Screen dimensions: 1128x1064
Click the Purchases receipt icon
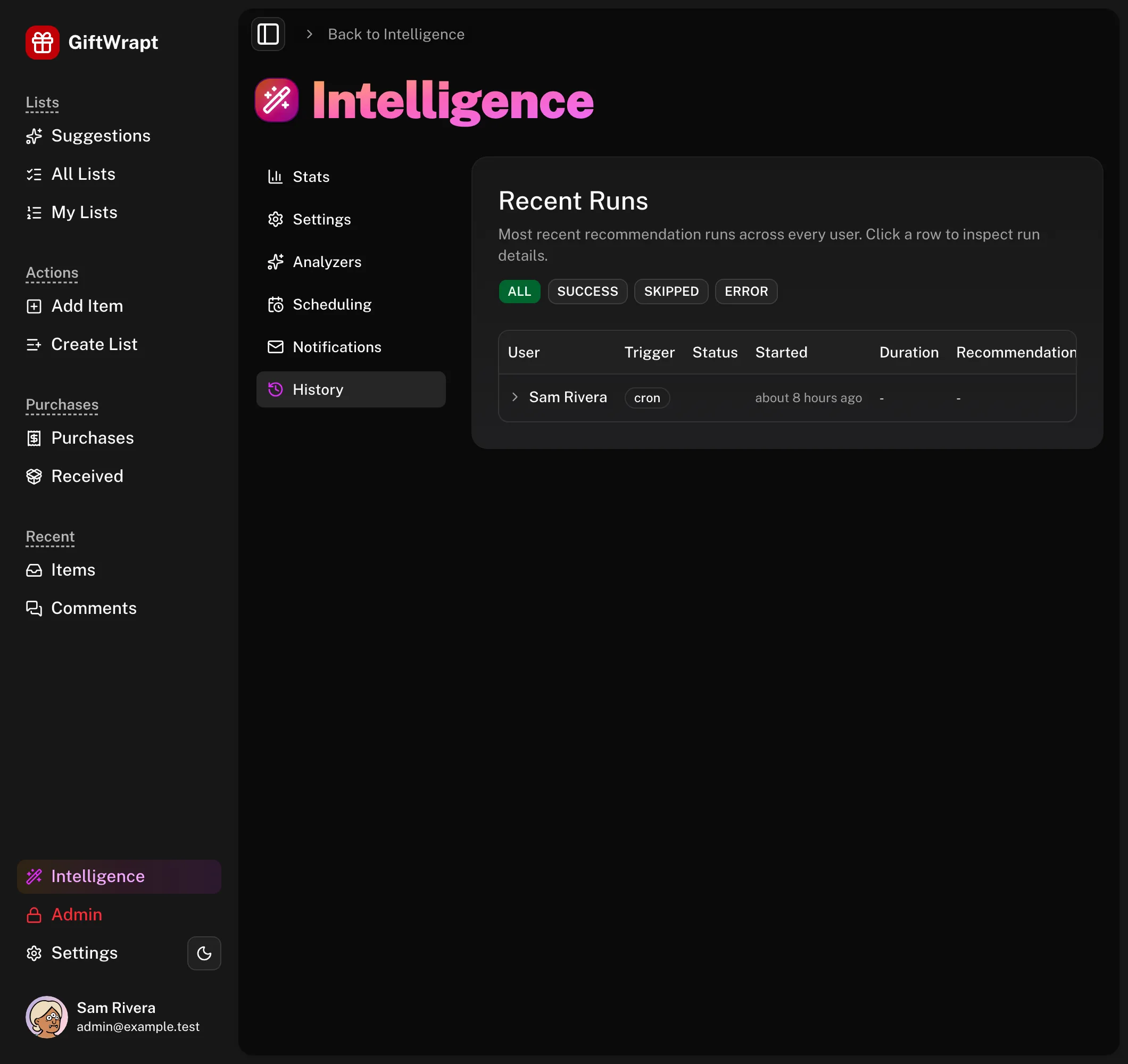pyautogui.click(x=34, y=438)
